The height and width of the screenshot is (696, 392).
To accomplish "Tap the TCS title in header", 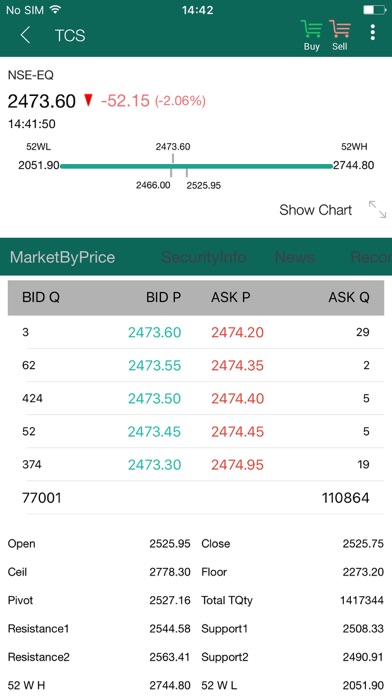I will click(x=70, y=35).
